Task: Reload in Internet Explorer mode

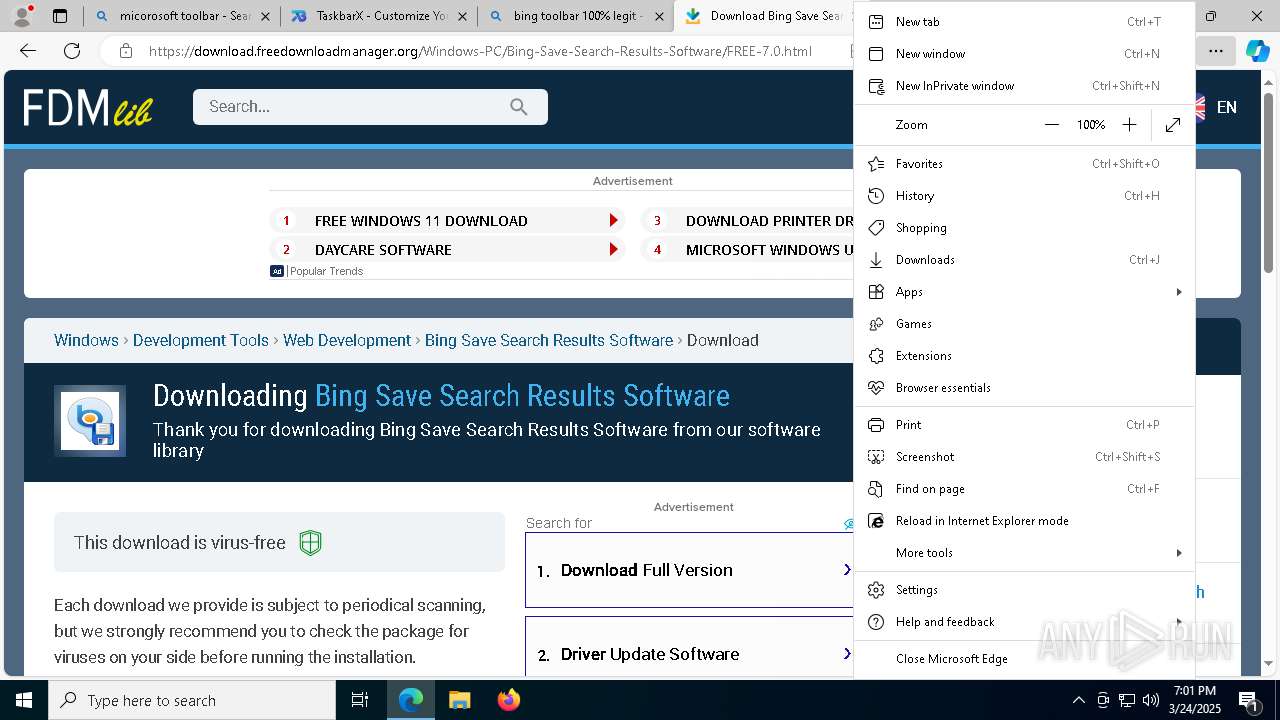Action: [1024, 521]
